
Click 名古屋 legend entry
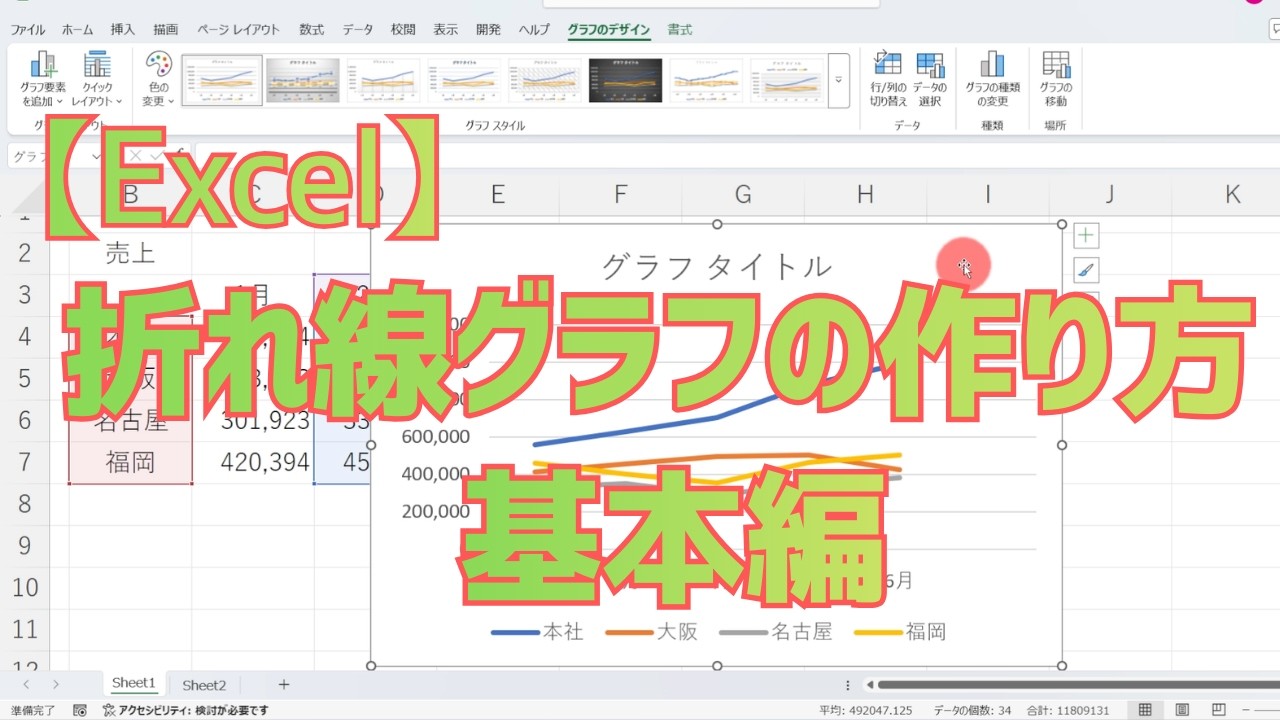pyautogui.click(x=776, y=632)
